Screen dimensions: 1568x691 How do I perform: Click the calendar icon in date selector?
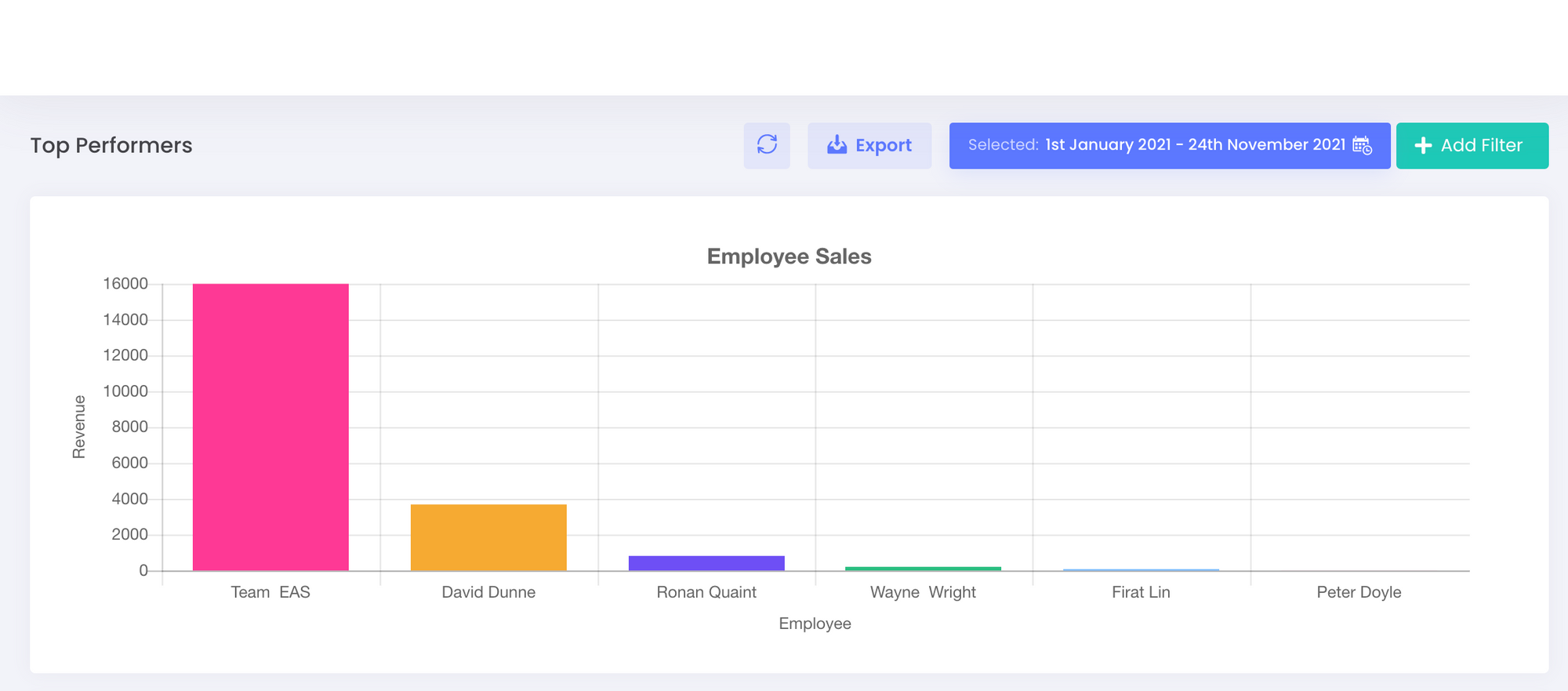1362,145
